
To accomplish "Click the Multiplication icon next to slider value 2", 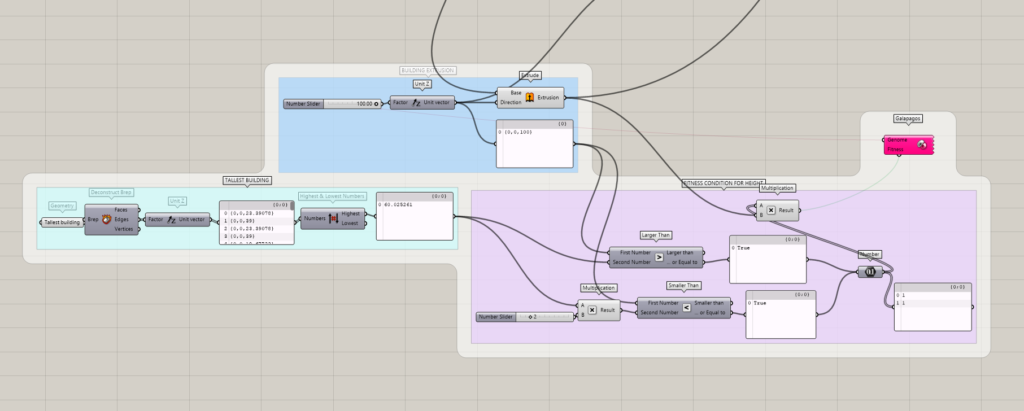I will click(592, 310).
